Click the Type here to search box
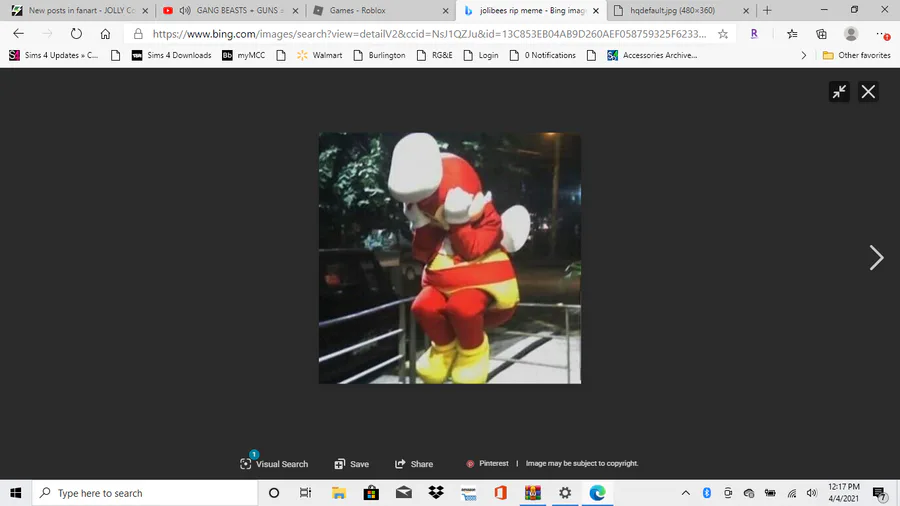 click(145, 493)
